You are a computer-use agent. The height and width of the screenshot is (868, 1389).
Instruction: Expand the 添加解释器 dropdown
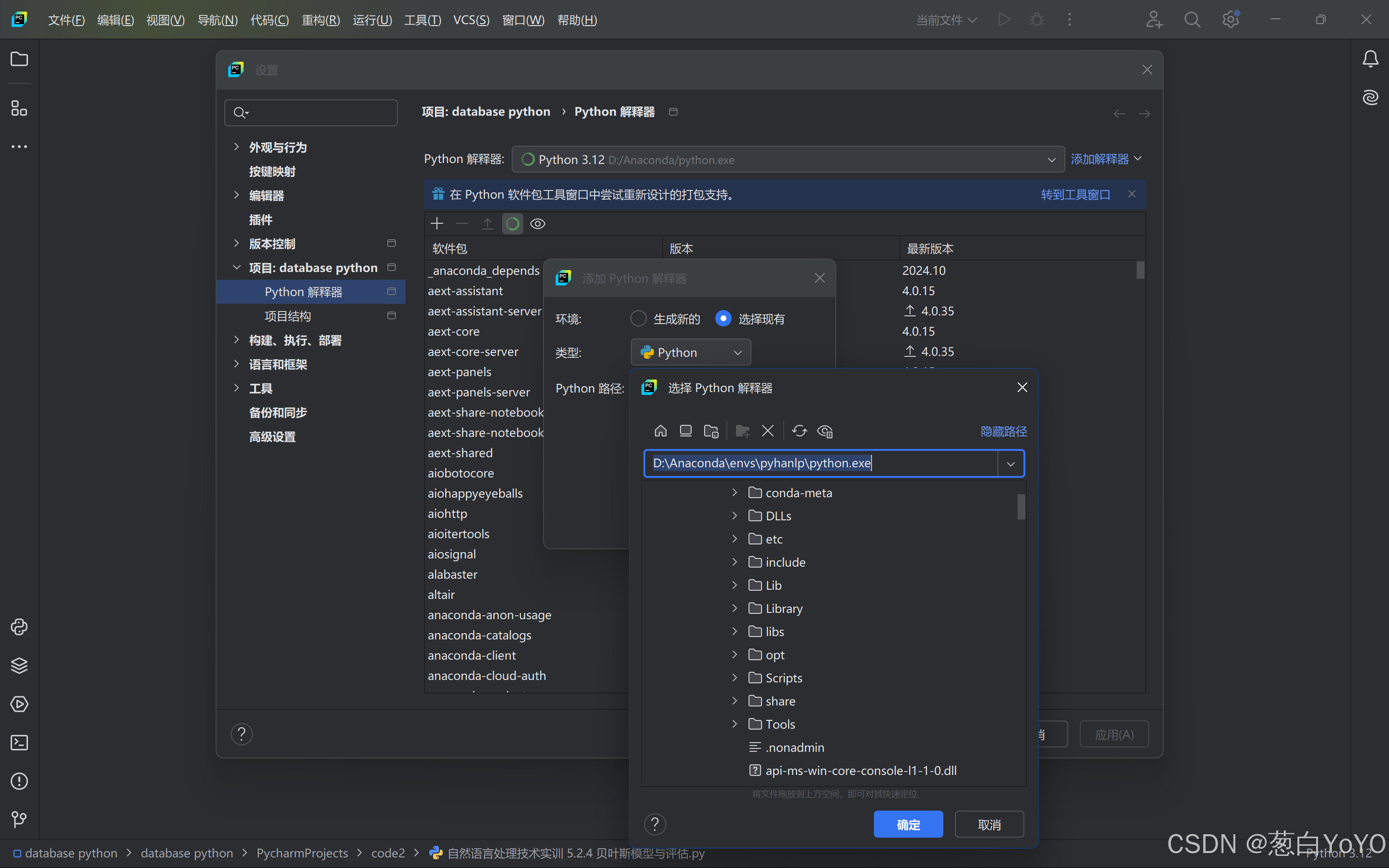(x=1106, y=159)
